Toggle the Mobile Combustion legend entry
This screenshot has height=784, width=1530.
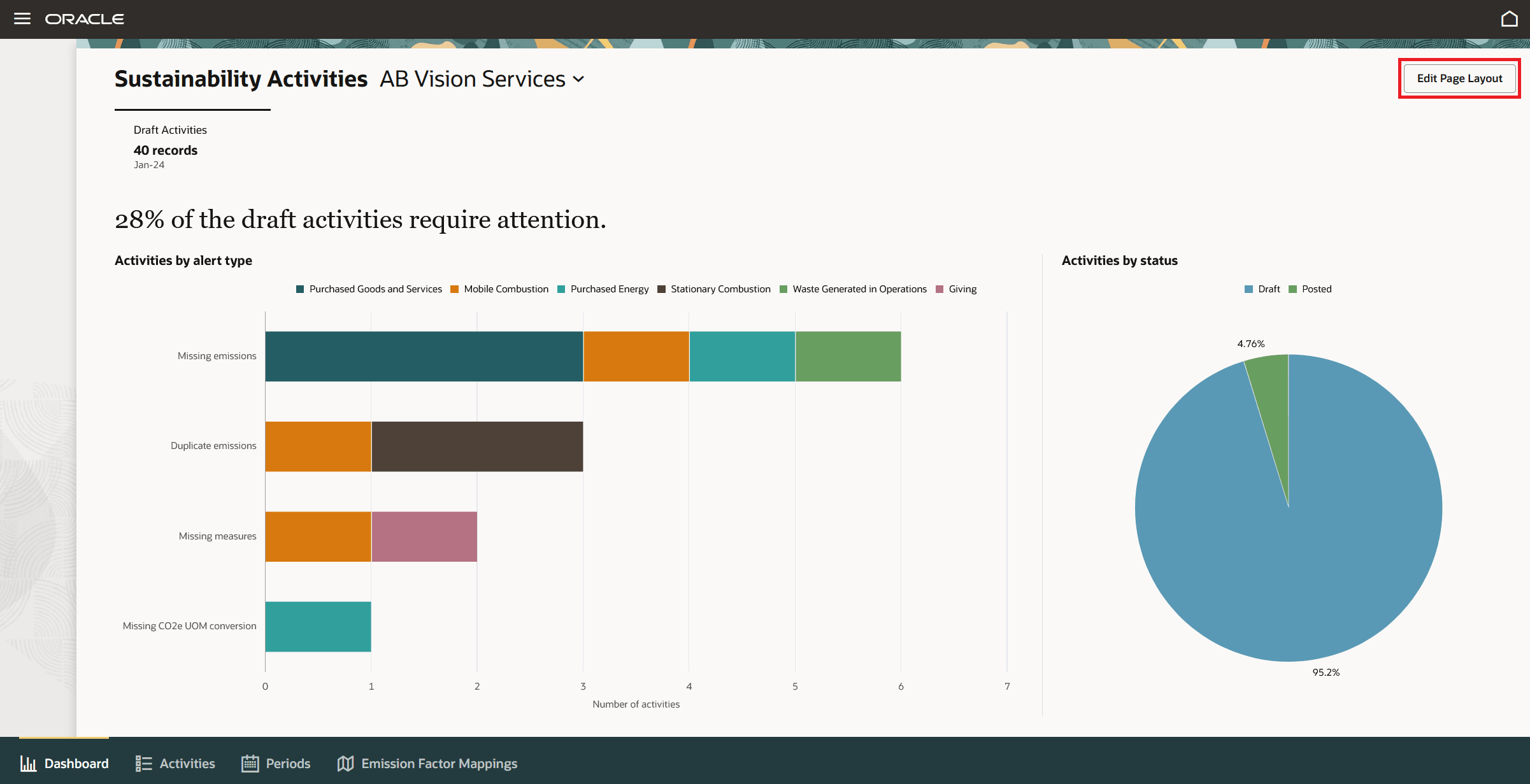click(x=499, y=289)
